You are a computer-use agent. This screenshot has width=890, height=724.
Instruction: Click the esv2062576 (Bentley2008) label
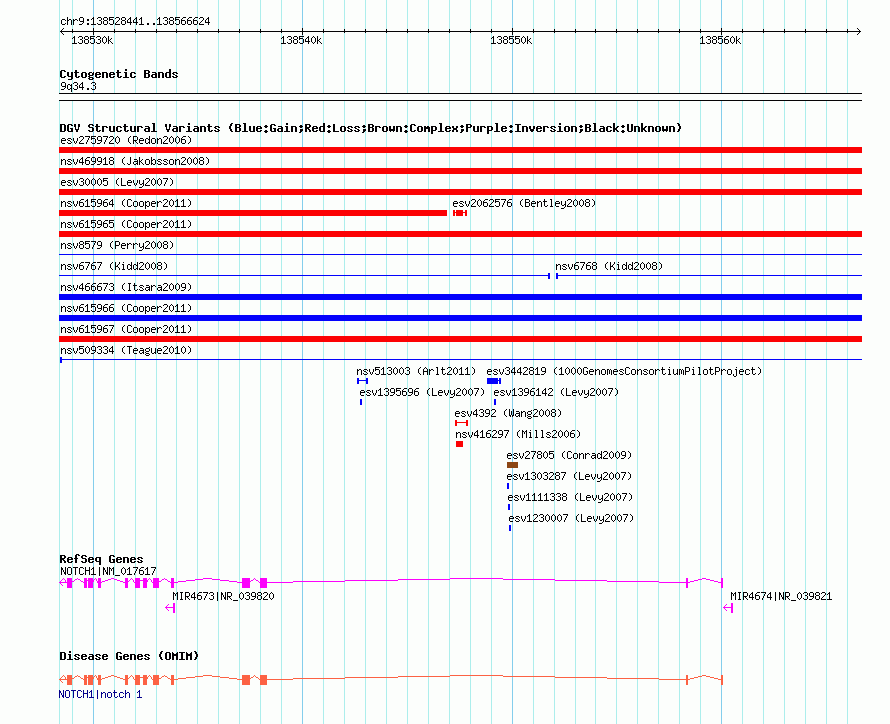pyautogui.click(x=524, y=203)
